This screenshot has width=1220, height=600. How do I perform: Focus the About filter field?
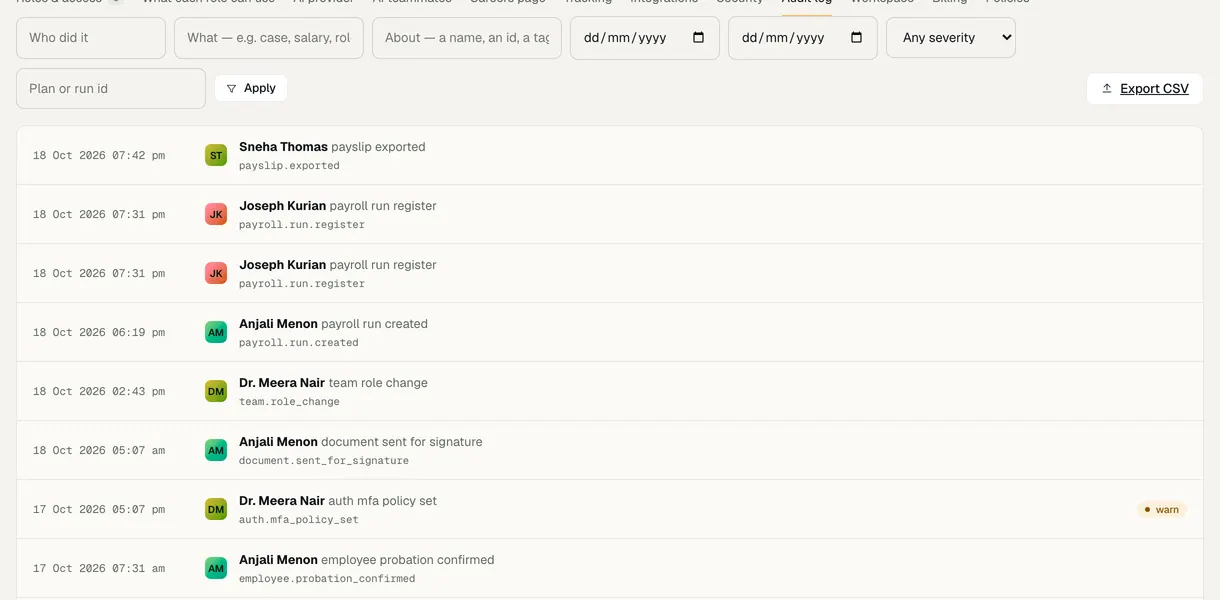point(467,38)
